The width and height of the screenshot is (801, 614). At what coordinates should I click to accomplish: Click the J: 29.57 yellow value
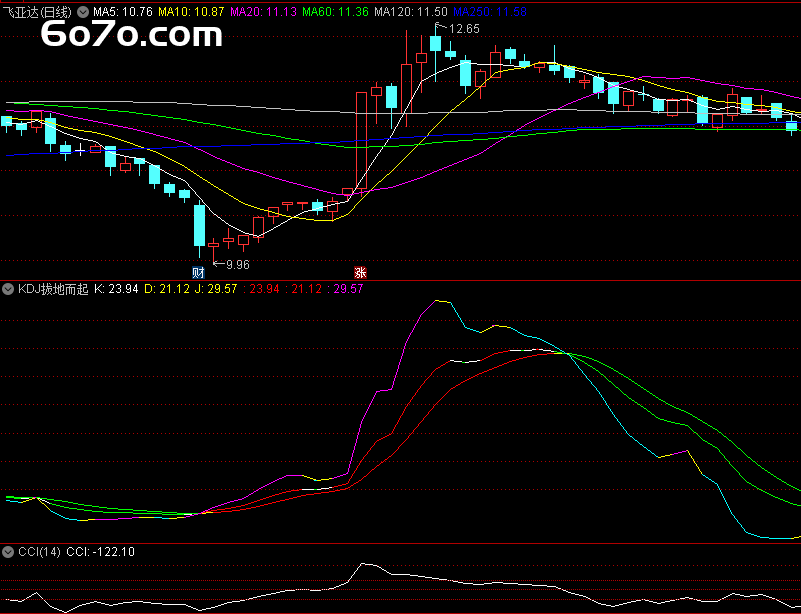coord(216,289)
